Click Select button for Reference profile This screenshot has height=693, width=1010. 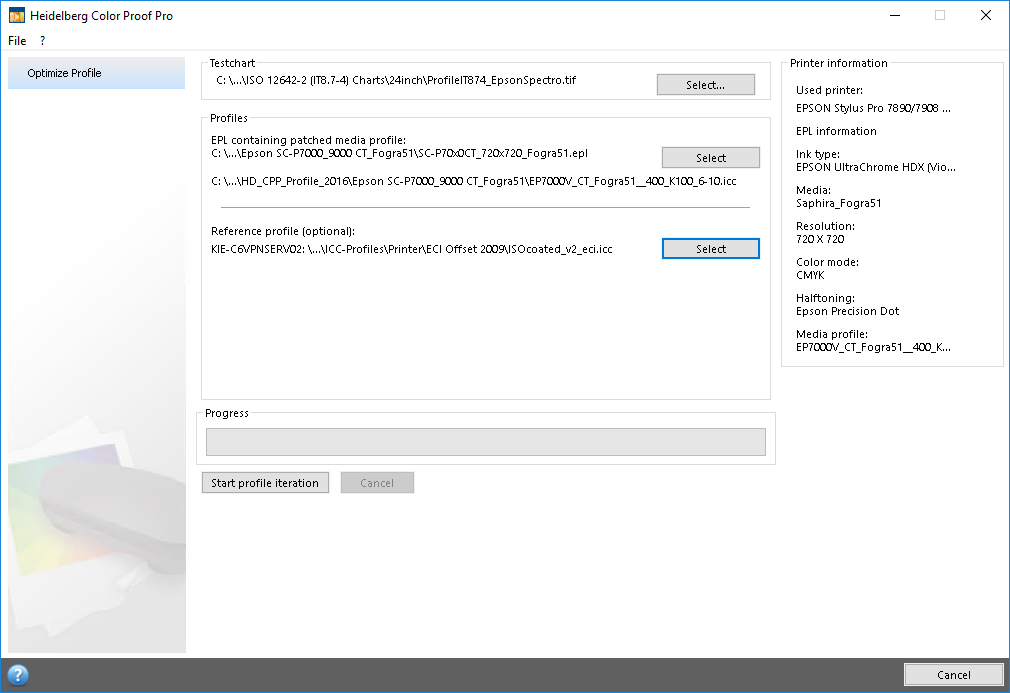click(x=710, y=249)
